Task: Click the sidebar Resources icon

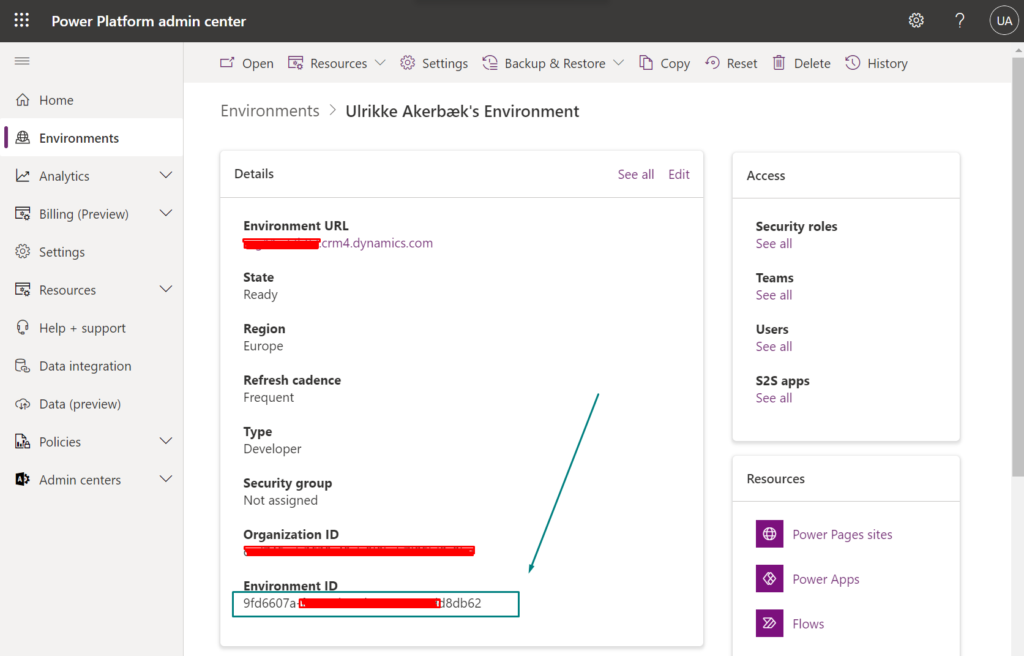Action: point(23,289)
